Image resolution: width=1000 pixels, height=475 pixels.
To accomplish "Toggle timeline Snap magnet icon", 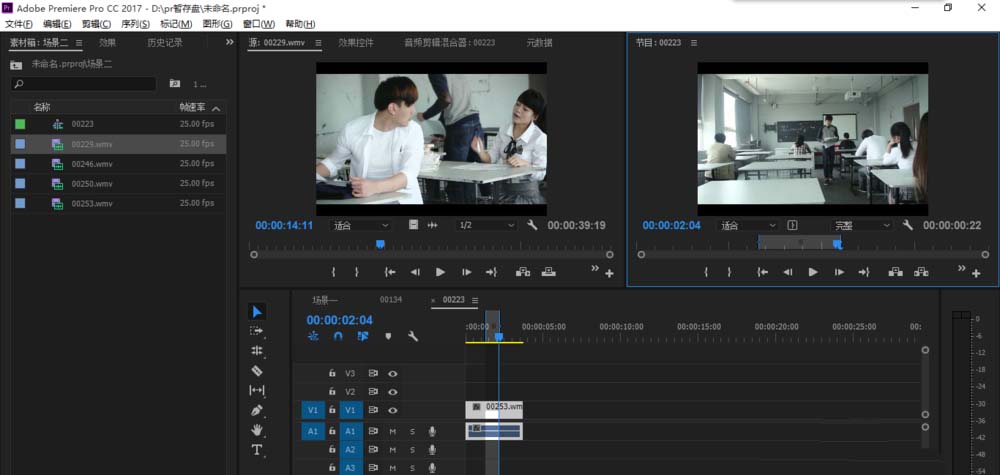I will (338, 336).
